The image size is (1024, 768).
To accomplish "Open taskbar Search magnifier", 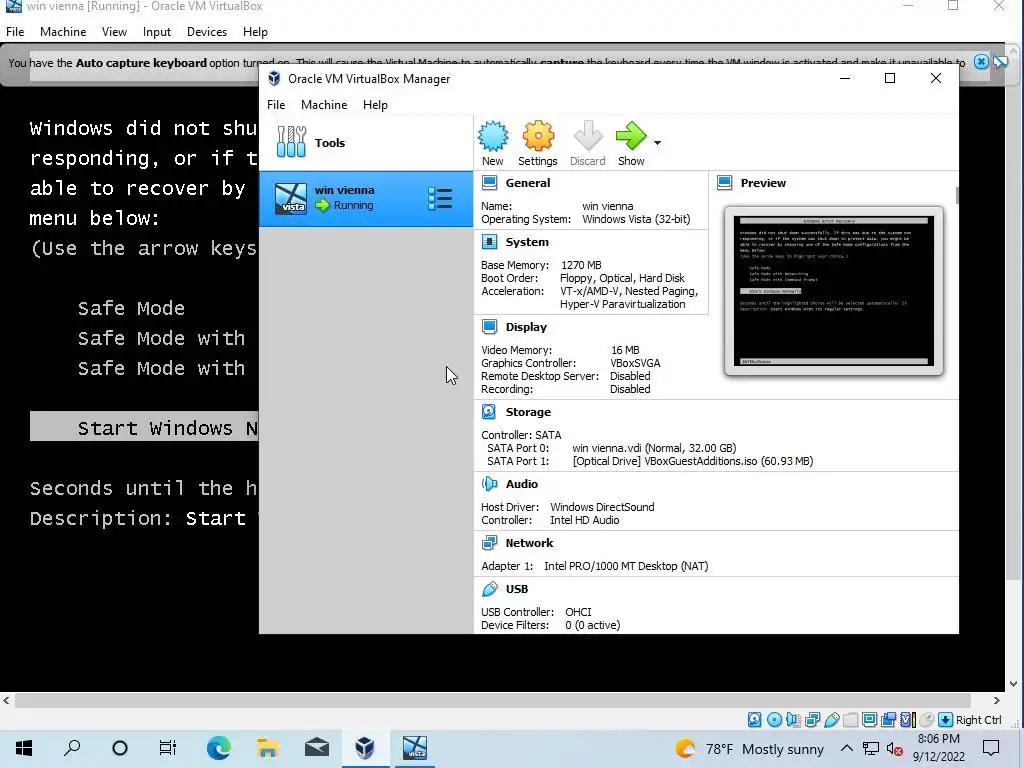I will tap(72, 748).
